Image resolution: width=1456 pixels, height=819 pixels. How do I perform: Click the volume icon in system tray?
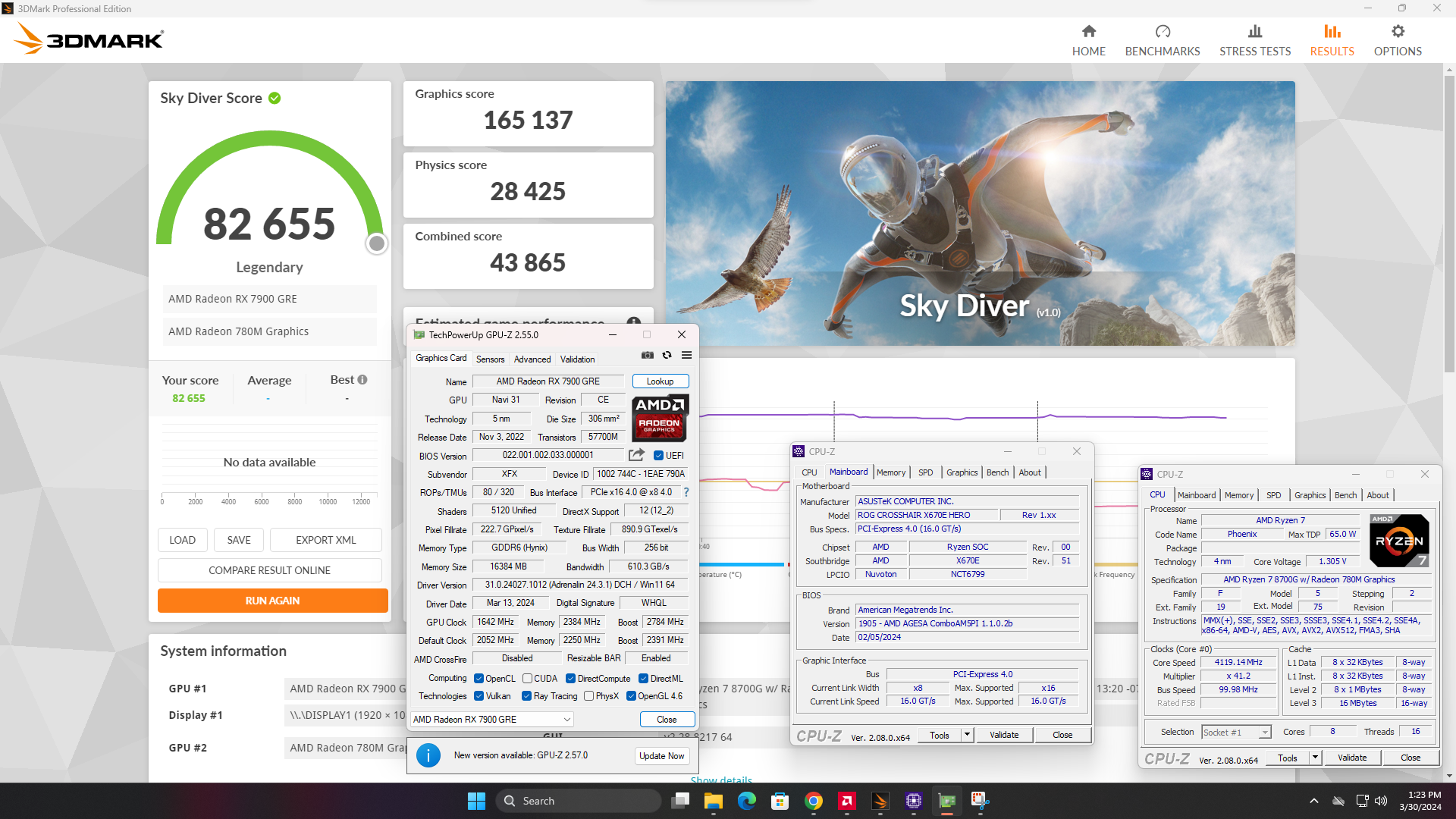coord(1381,801)
